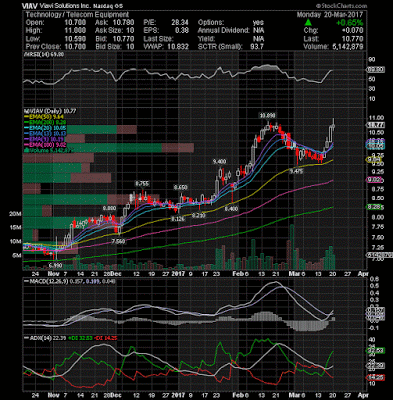Click the Ask Size label
The width and height of the screenshot is (393, 400).
(x=109, y=31)
